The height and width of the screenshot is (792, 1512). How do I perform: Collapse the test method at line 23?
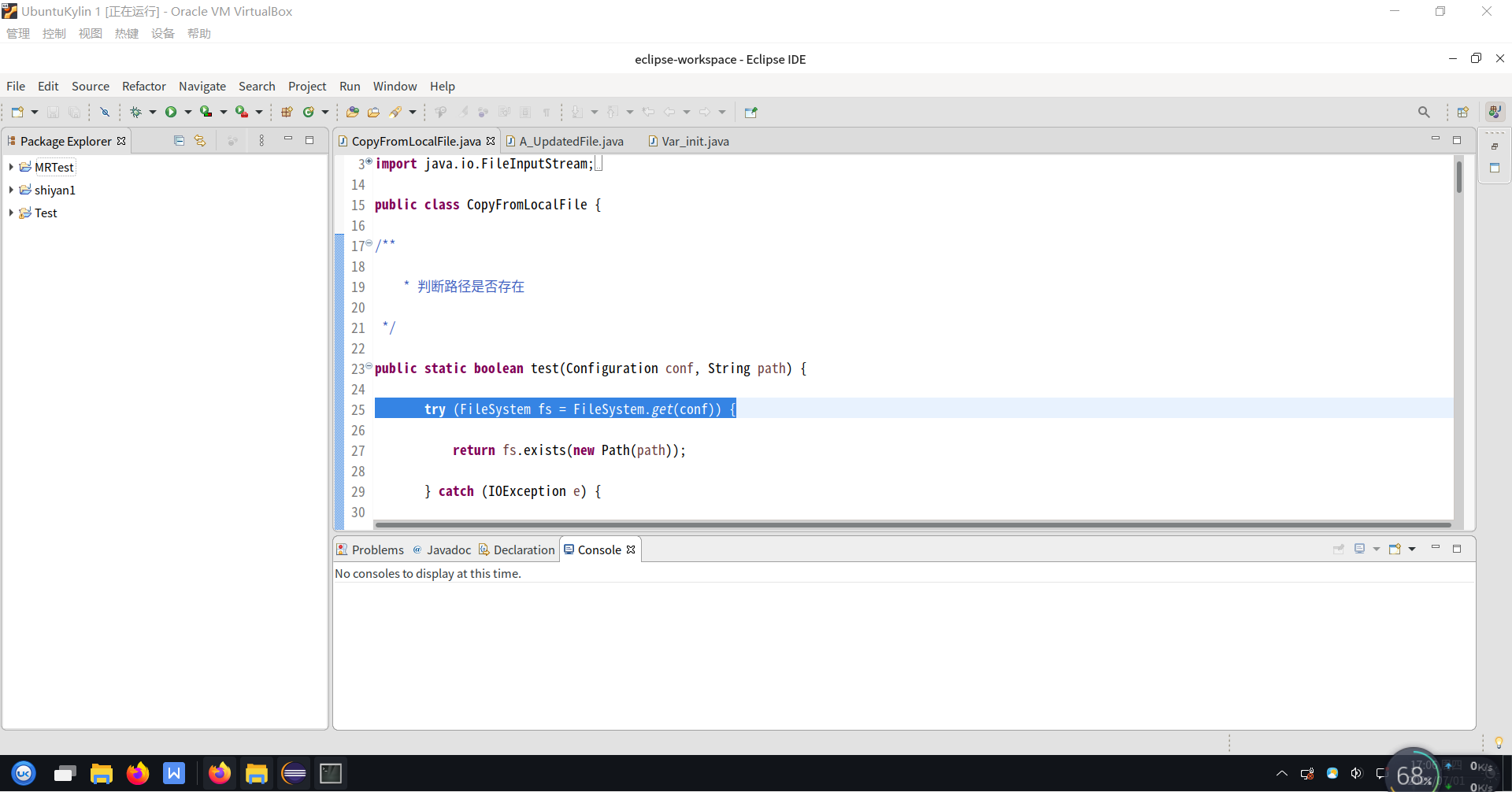point(369,366)
